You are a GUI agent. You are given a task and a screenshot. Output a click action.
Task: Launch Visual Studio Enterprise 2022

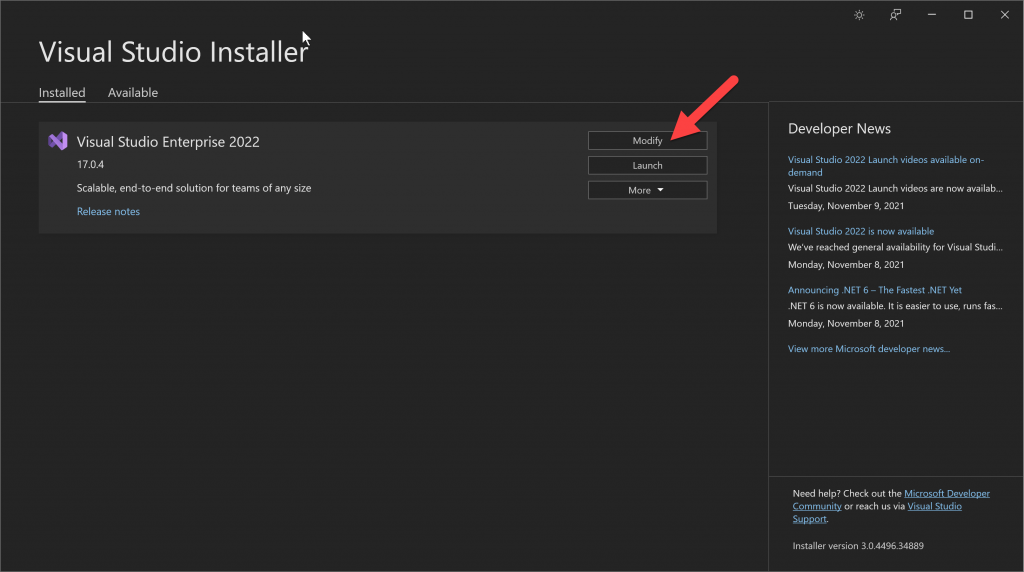click(x=647, y=165)
